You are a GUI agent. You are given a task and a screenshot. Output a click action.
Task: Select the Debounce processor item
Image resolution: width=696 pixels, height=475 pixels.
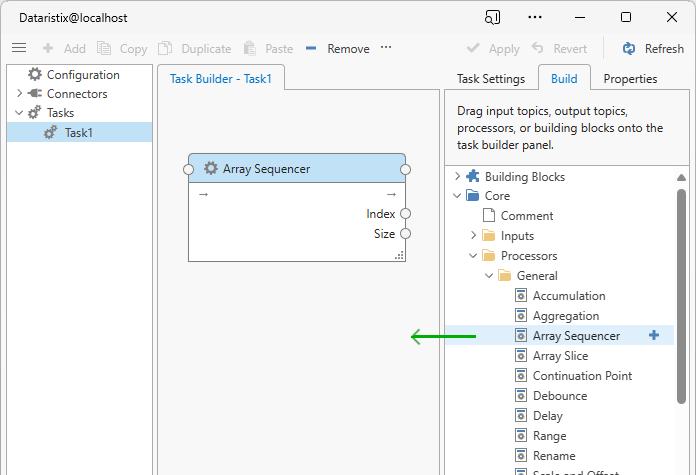(559, 396)
